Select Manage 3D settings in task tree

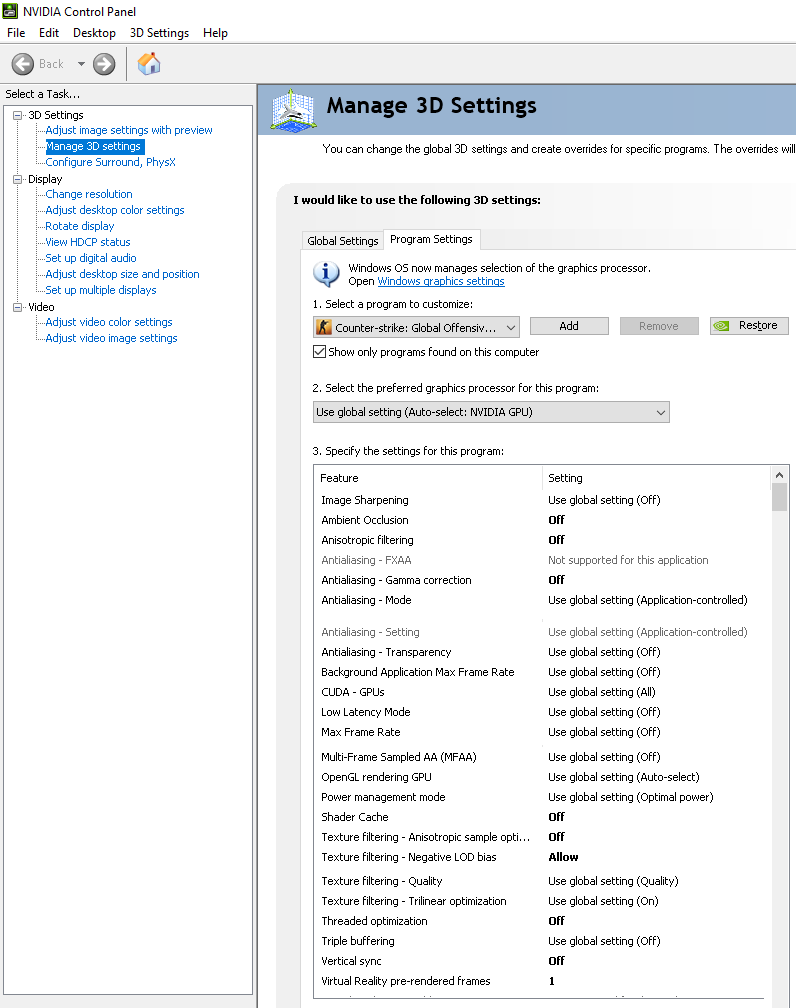coord(93,146)
